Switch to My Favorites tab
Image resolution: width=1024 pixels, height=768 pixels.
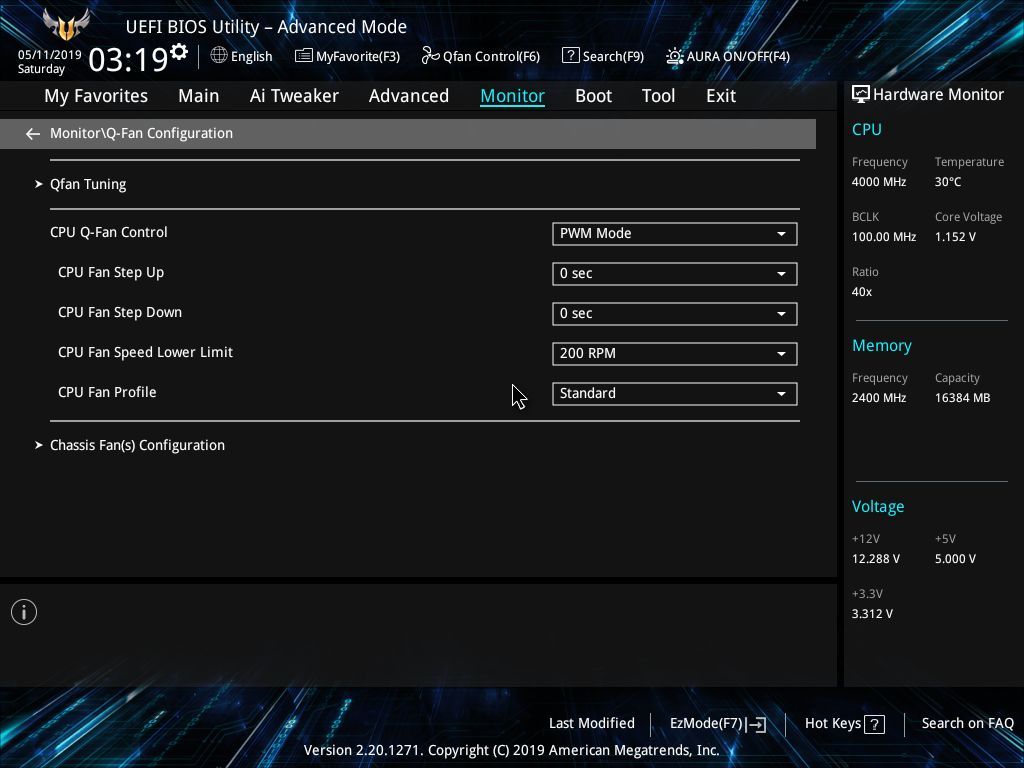(96, 96)
